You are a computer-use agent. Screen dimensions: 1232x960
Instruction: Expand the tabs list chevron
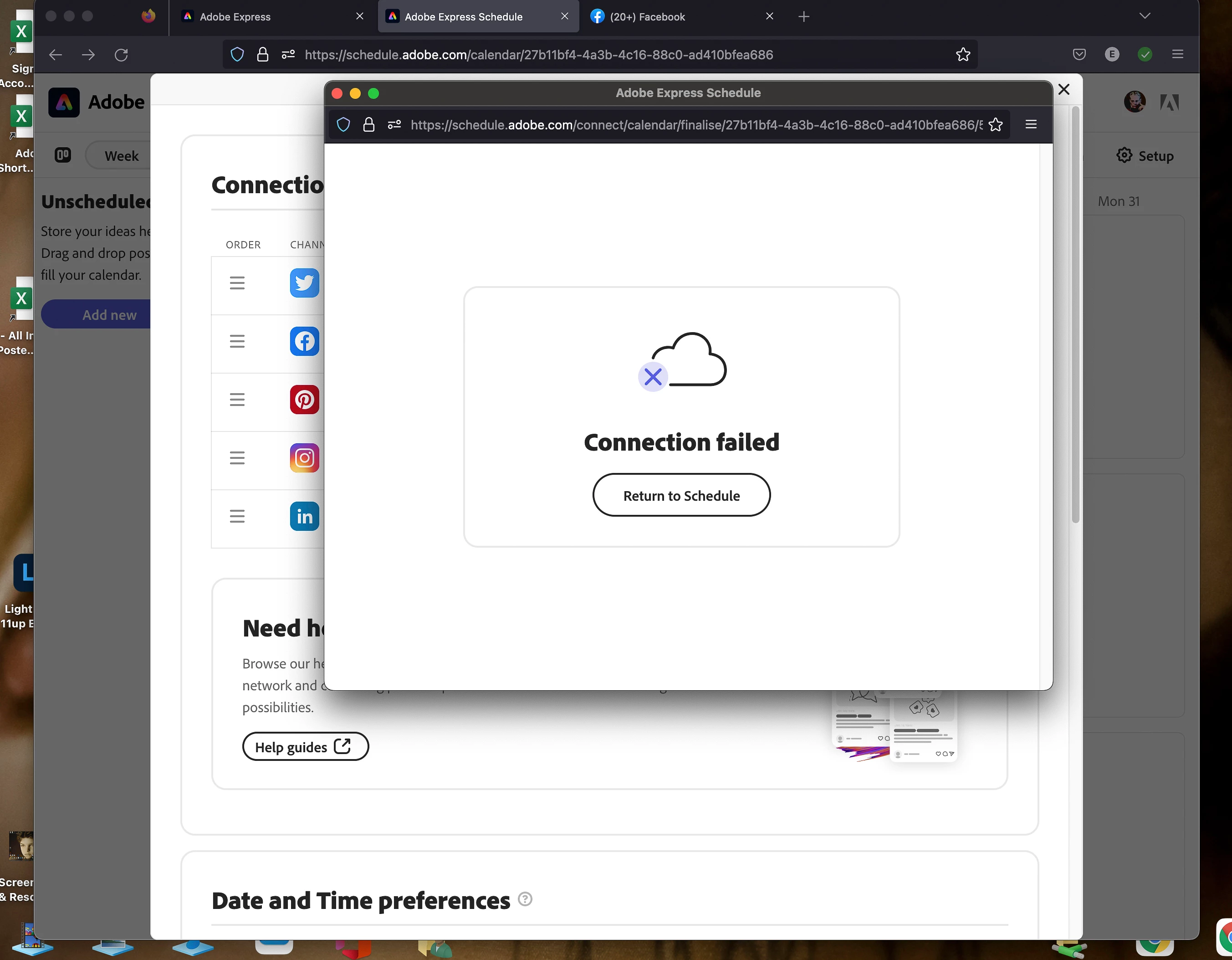tap(1145, 16)
